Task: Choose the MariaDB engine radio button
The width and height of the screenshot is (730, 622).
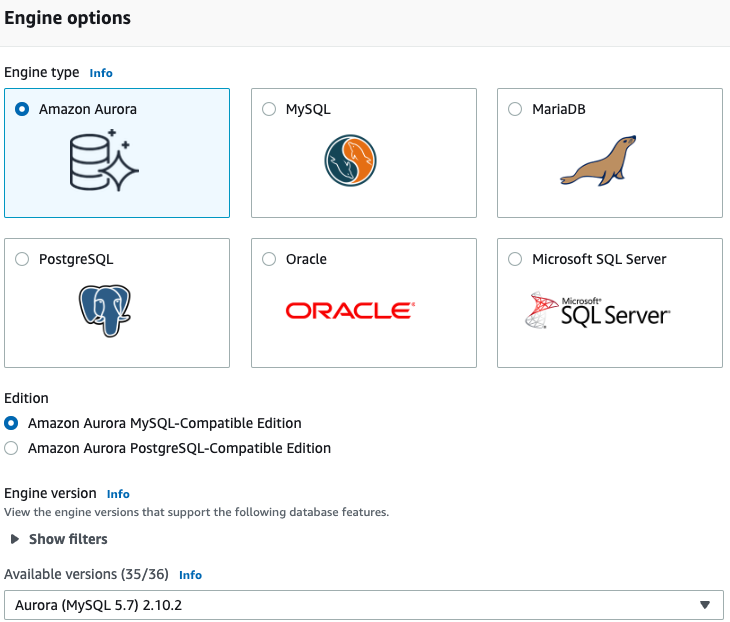Action: point(515,109)
